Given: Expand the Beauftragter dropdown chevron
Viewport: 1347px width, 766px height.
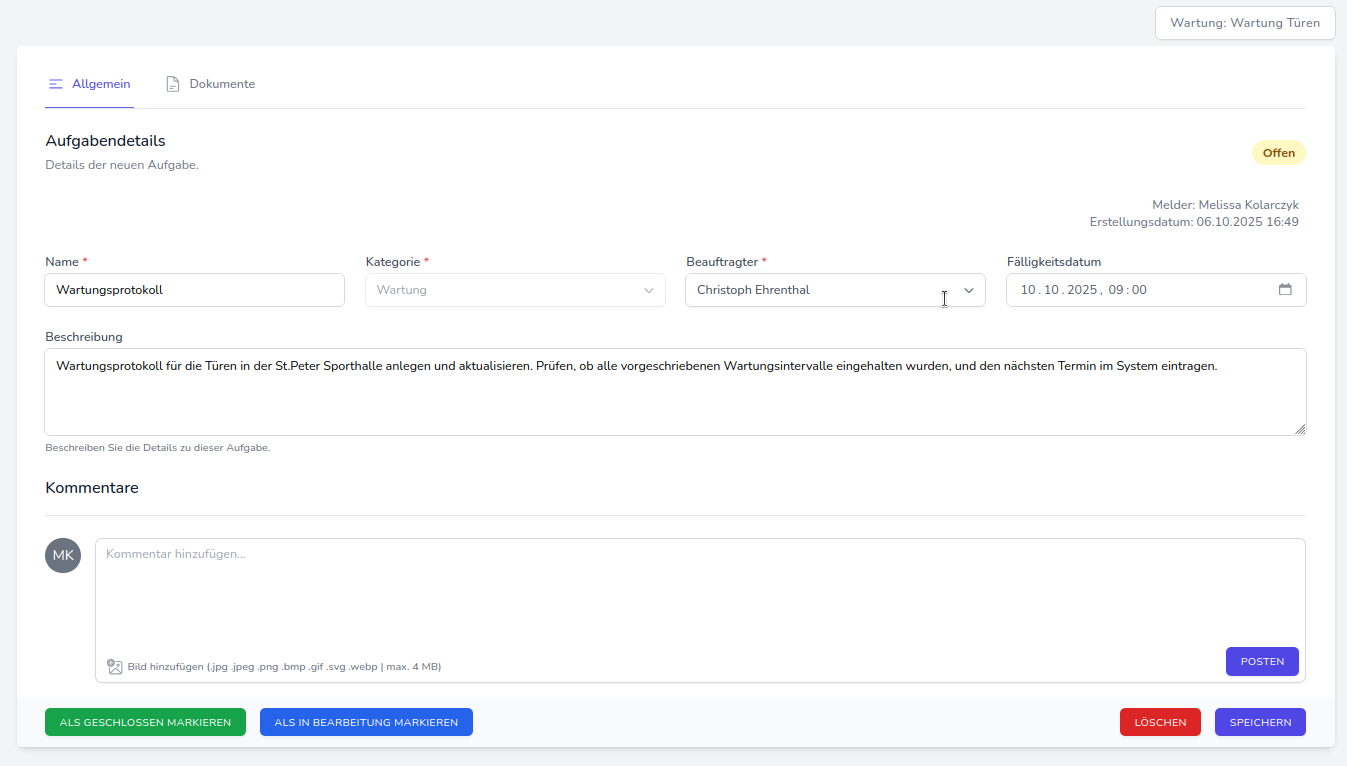Looking at the screenshot, I should click(x=968, y=290).
